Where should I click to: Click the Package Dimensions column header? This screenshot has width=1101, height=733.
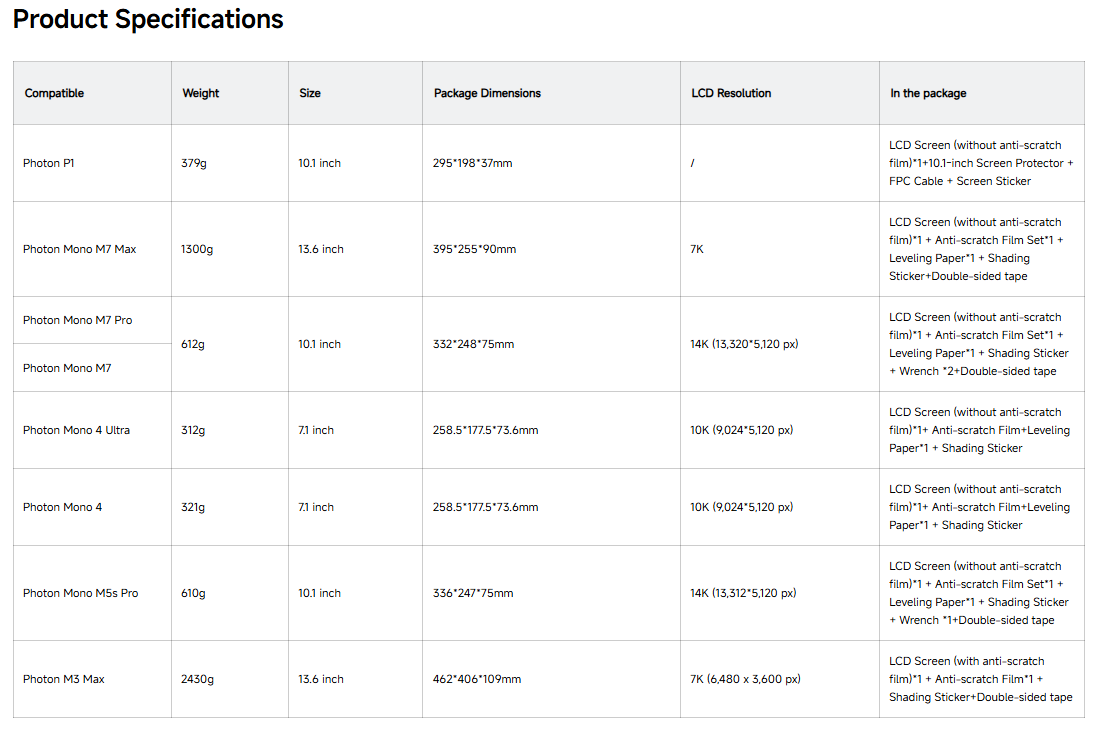[x=487, y=93]
